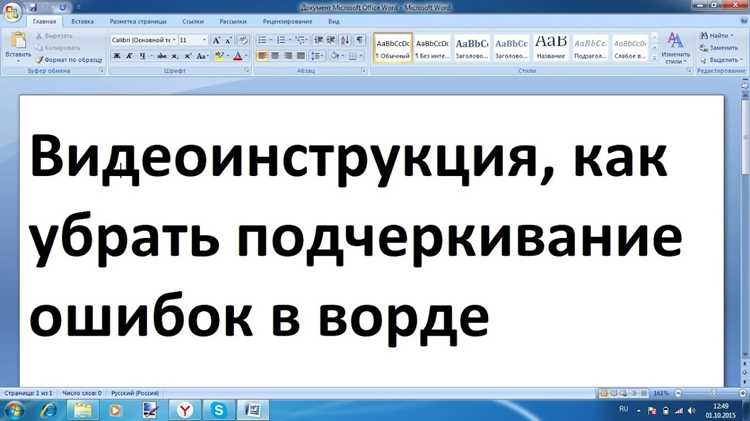
Task: Switch to the Главная (Home) tab
Action: coord(44,22)
